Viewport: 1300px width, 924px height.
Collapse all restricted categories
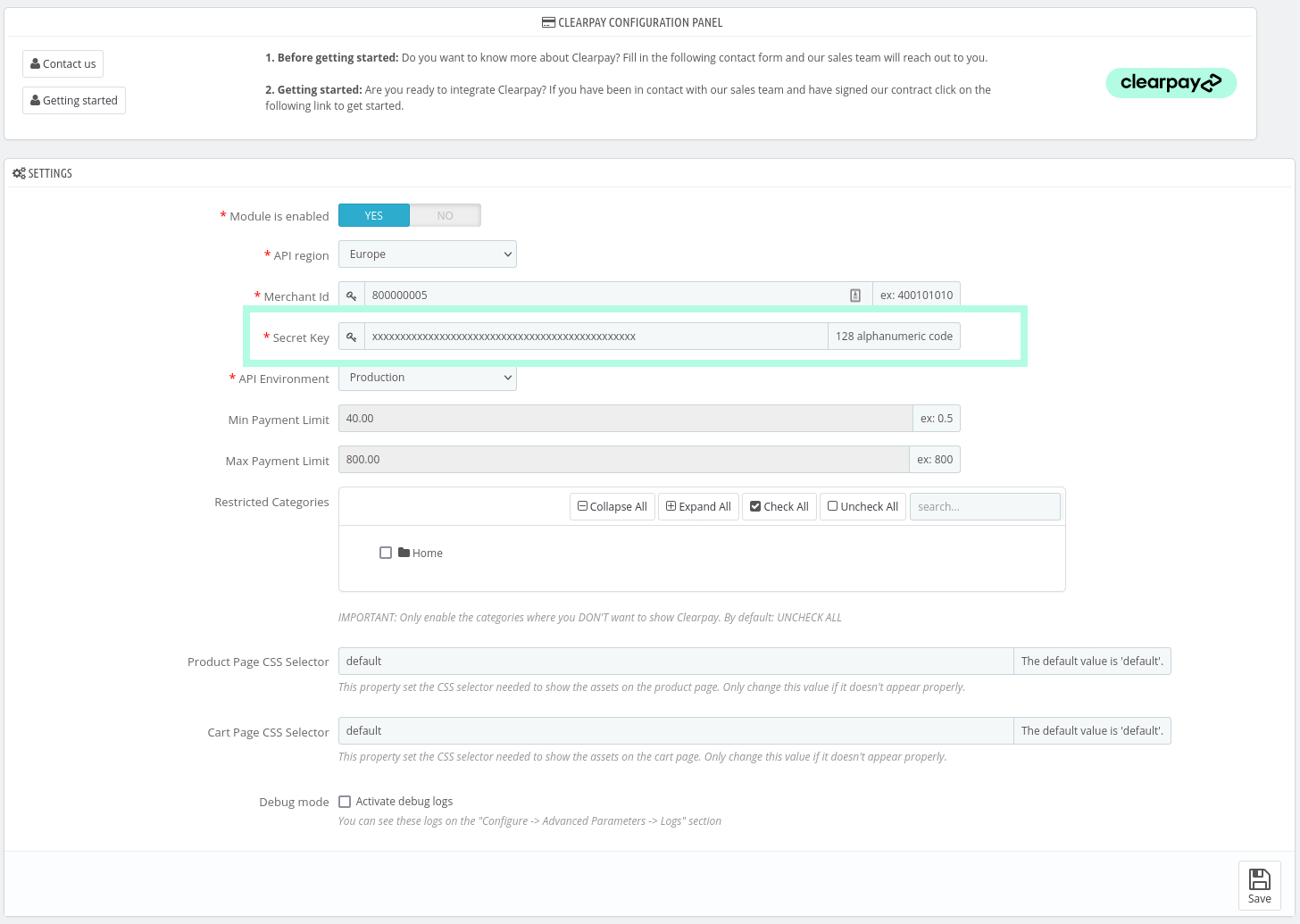612,506
